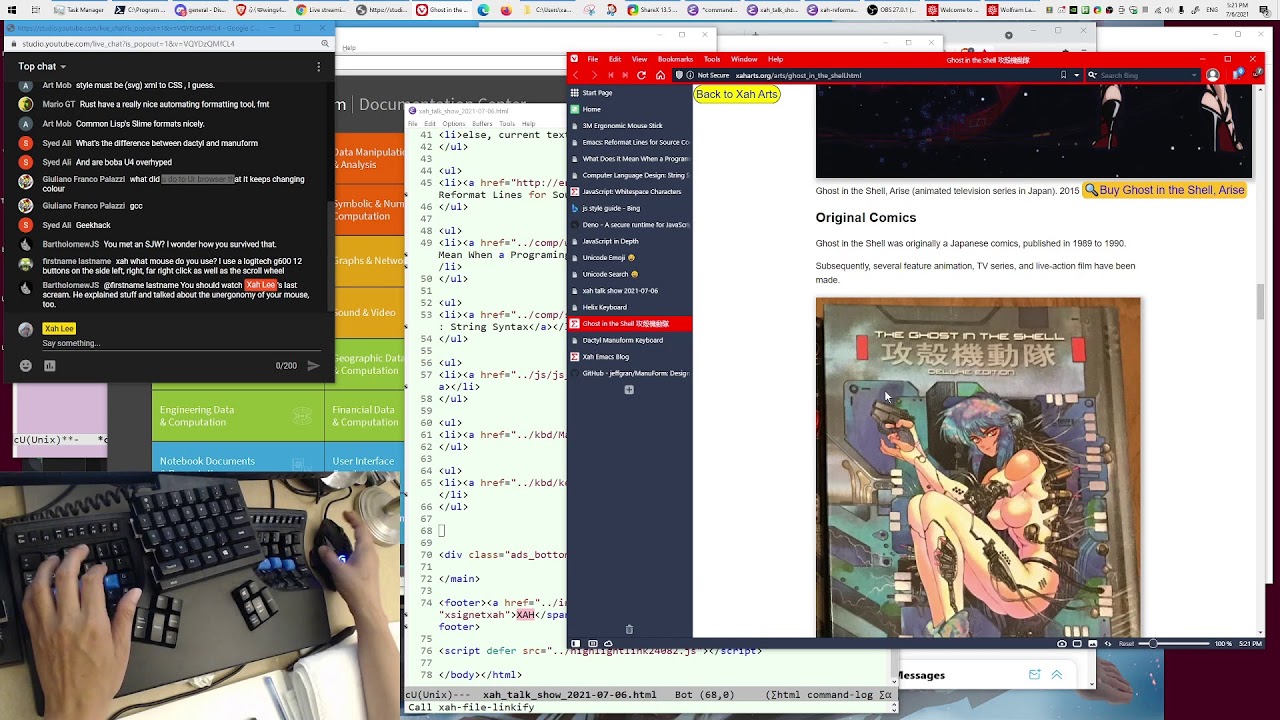This screenshot has height=720, width=1280.
Task: Open Bookmarks menu in Vivaldi
Action: 675,59
